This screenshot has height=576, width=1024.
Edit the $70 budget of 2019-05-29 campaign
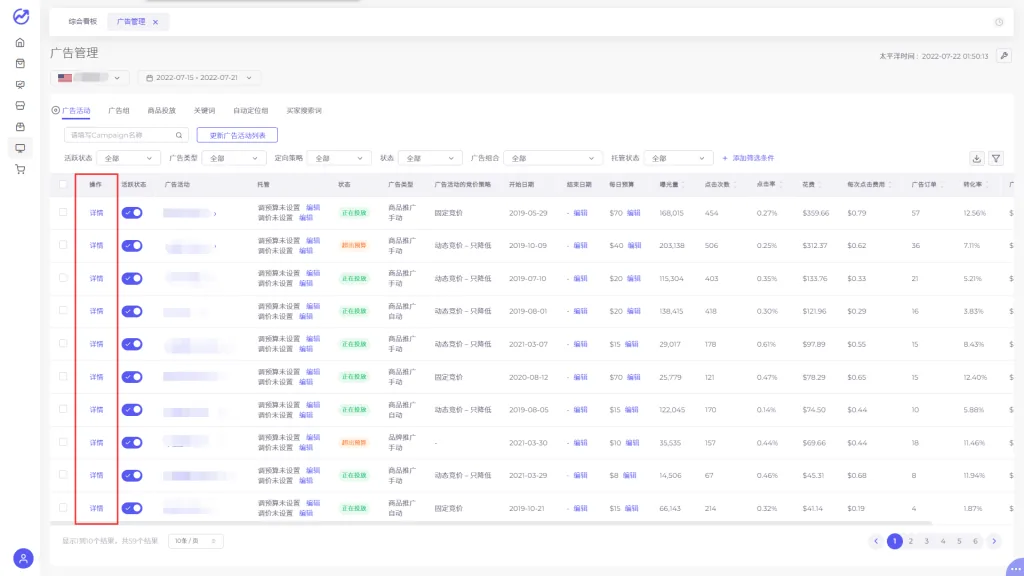(633, 213)
